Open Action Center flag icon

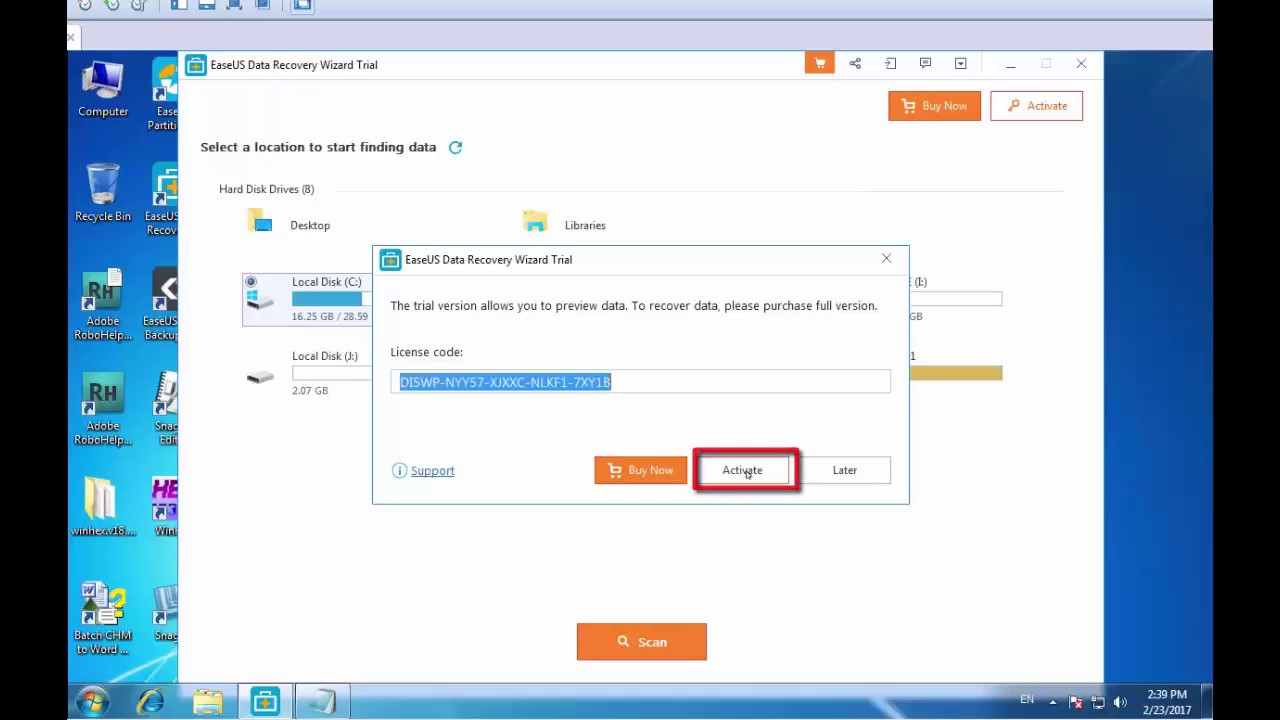click(x=1076, y=702)
